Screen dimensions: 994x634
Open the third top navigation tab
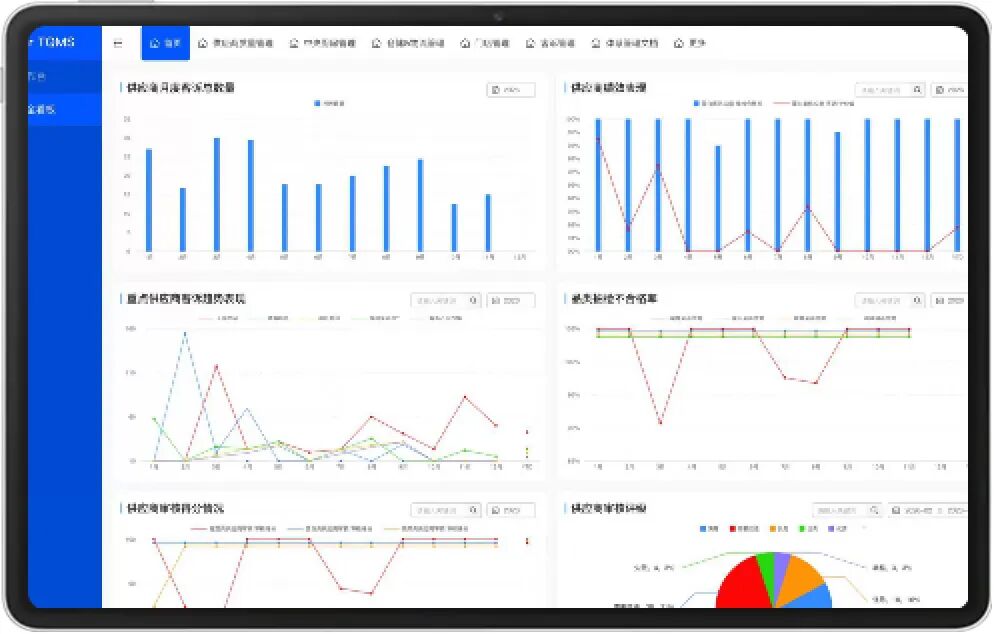click(322, 43)
